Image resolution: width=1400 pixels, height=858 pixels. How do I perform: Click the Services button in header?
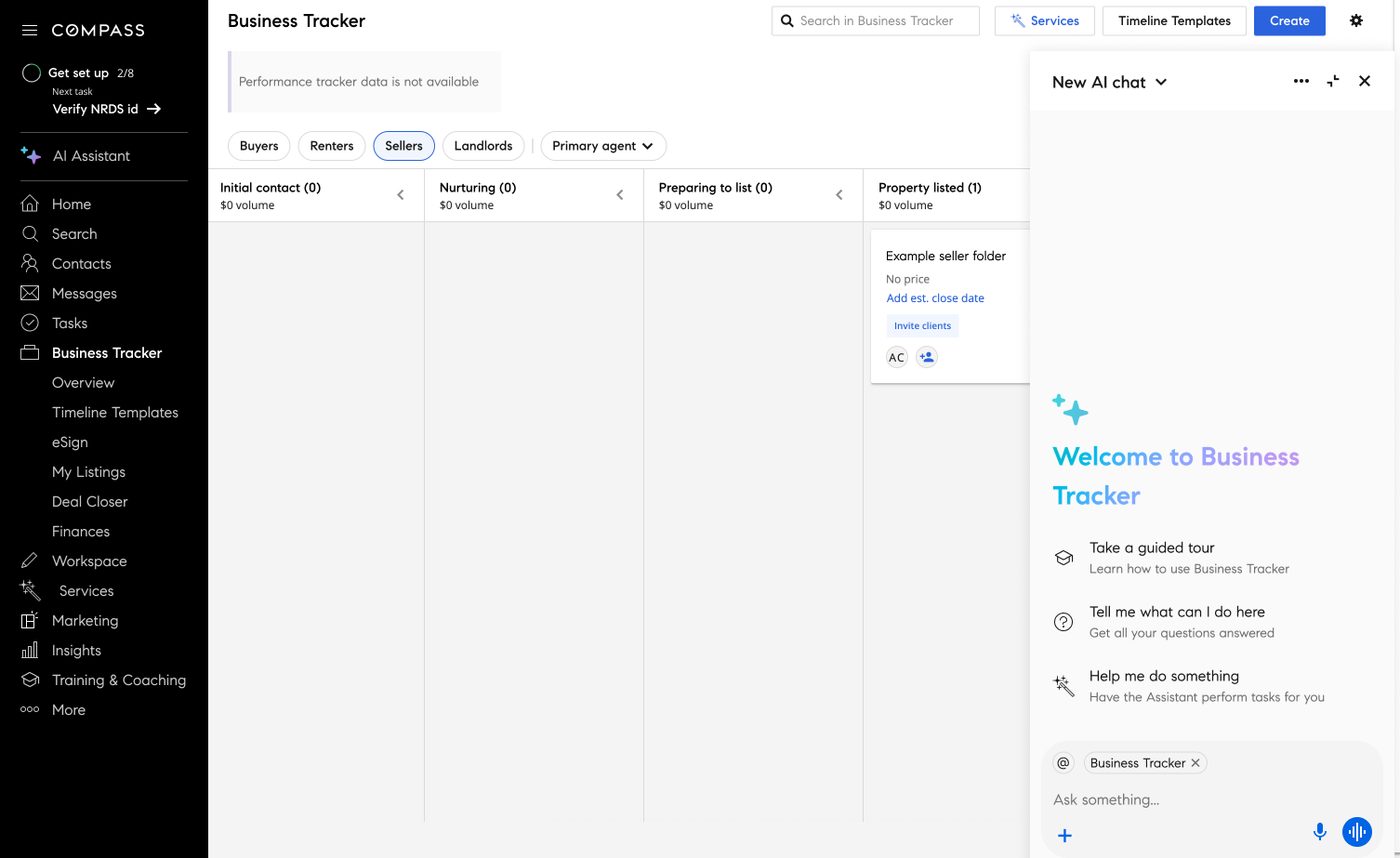click(1045, 21)
